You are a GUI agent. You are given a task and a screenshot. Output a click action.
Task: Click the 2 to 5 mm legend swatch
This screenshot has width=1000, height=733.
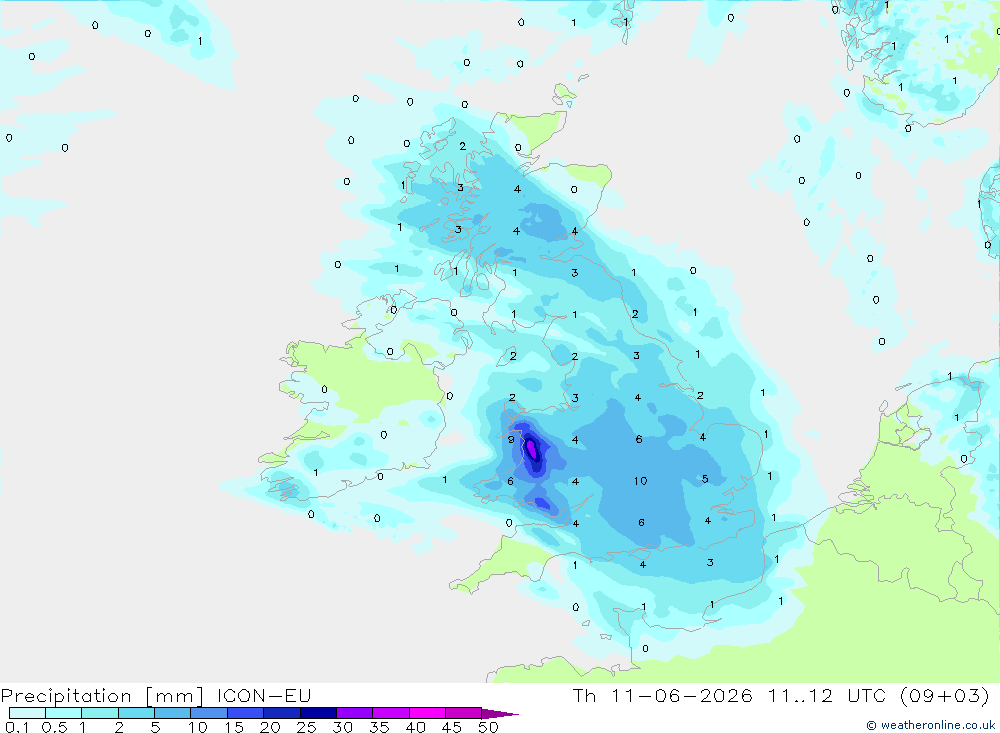coord(136,713)
